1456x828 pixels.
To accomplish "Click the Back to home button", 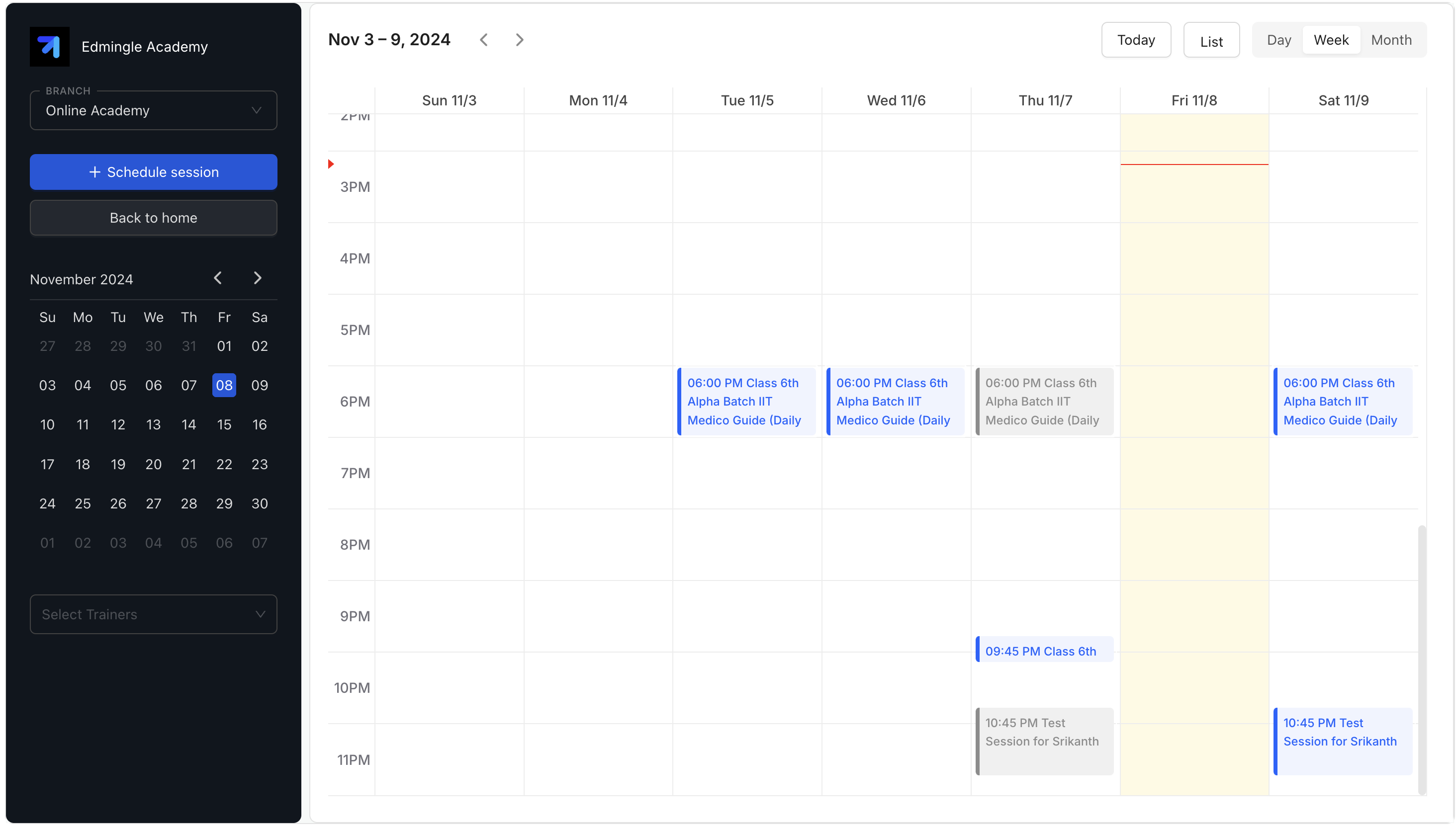I will pos(153,218).
